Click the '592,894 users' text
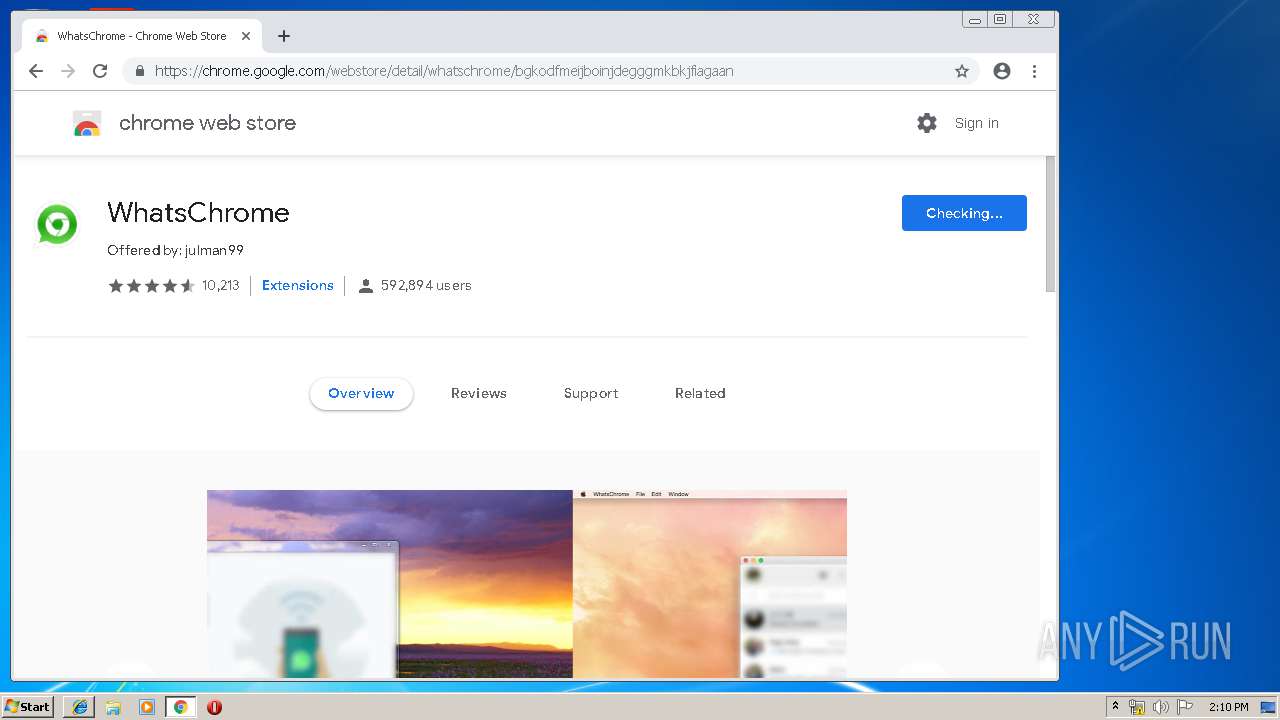Image resolution: width=1280 pixels, height=720 pixels. click(426, 285)
